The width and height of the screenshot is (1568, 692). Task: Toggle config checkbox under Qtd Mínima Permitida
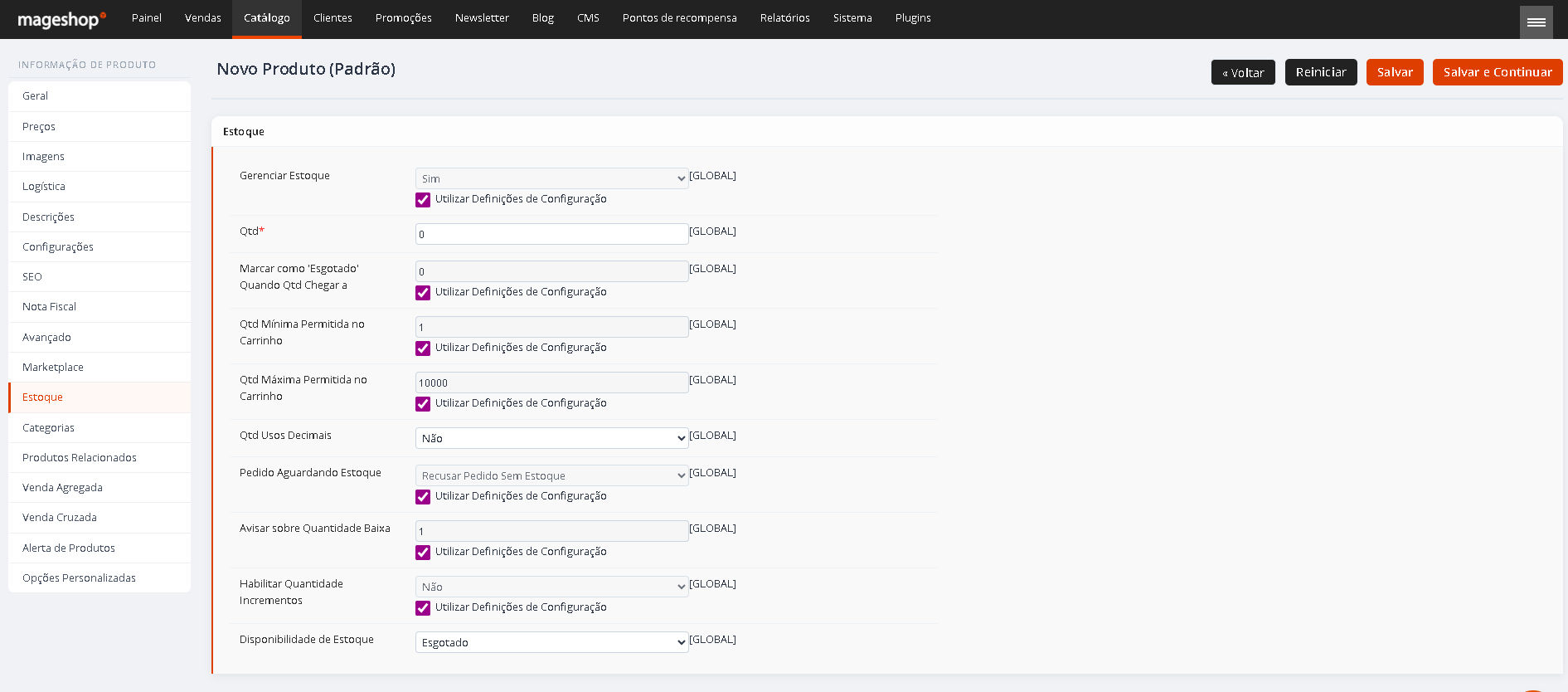click(x=423, y=348)
